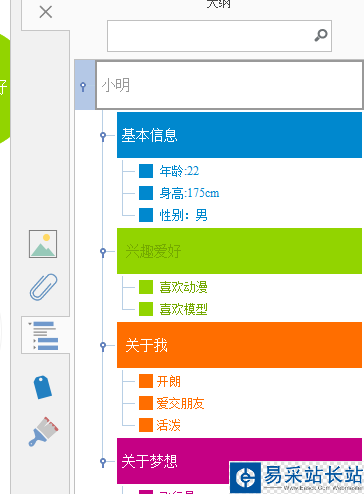Viewport: 364px width, 494px height.
Task: Select the outline view sidebar icon
Action: click(45, 335)
